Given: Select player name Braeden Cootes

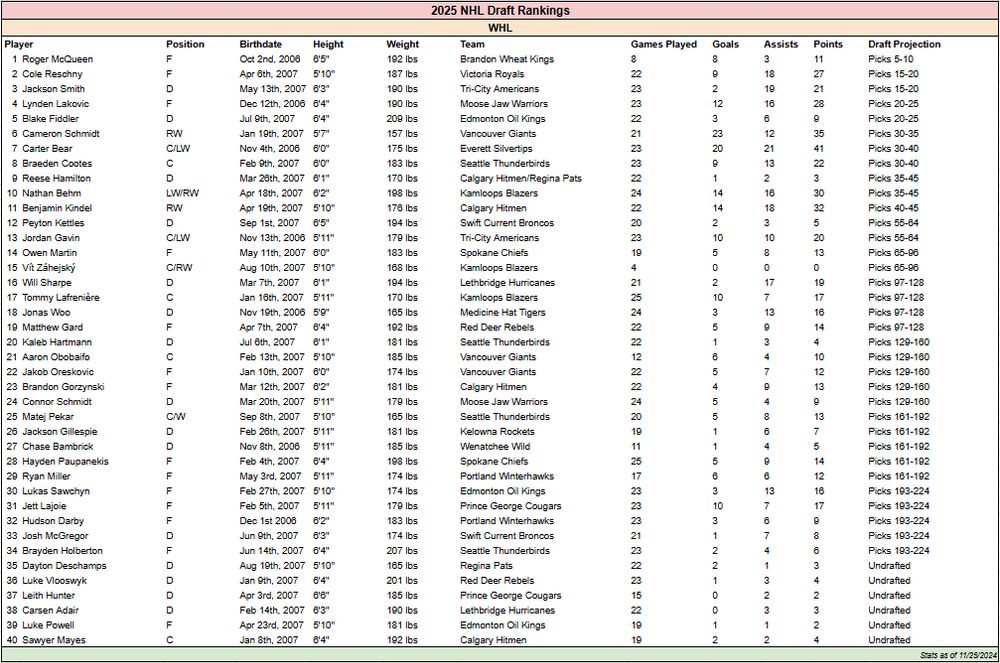Looking at the screenshot, I should click(x=57, y=163).
